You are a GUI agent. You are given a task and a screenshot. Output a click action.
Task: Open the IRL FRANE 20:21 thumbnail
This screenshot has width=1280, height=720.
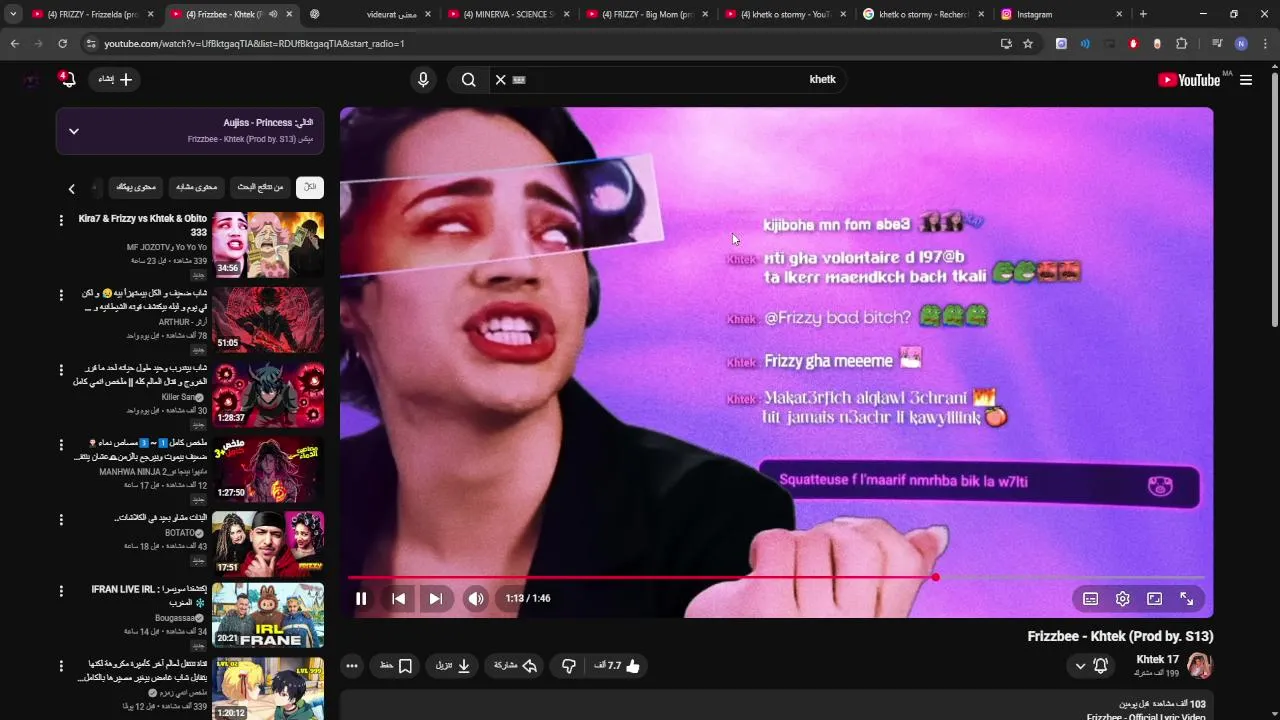point(268,615)
